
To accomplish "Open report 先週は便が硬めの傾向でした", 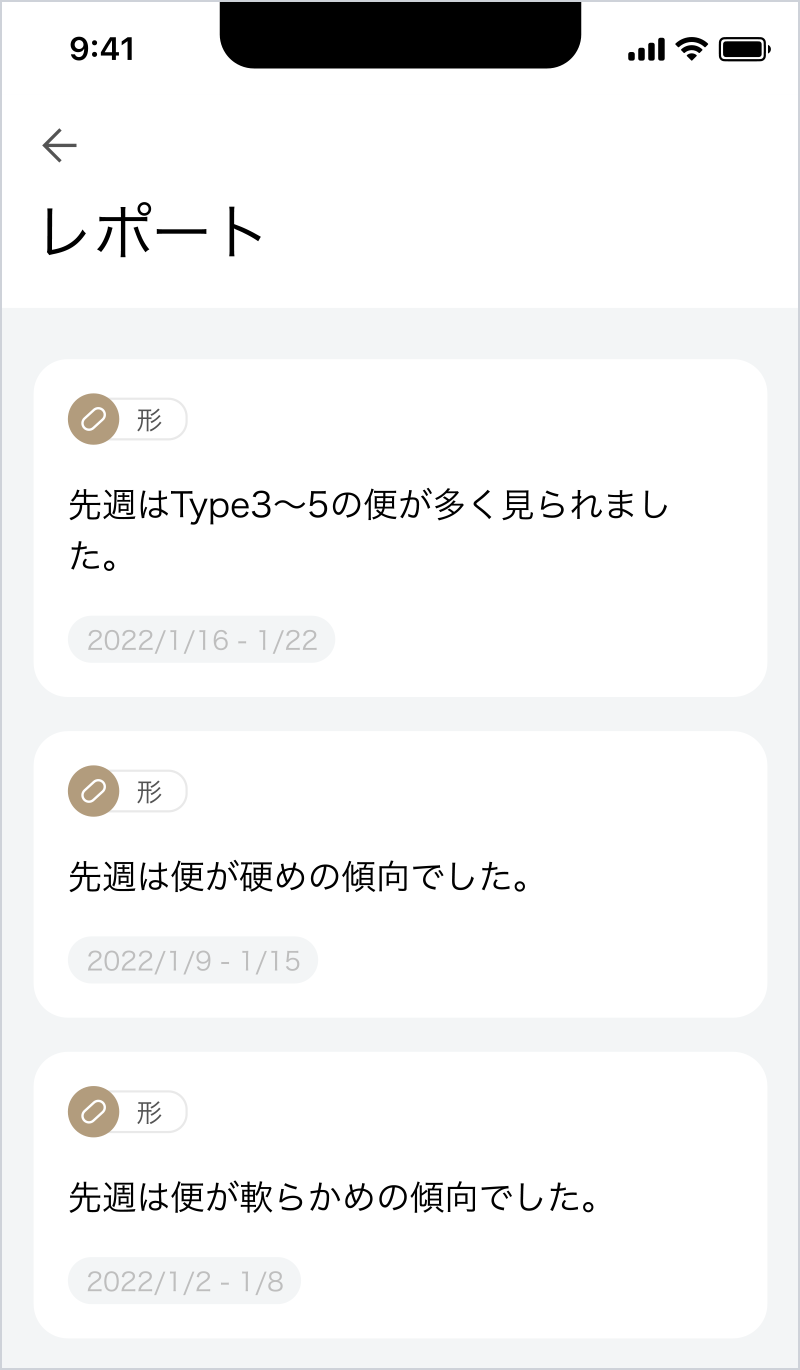I will [298, 878].
